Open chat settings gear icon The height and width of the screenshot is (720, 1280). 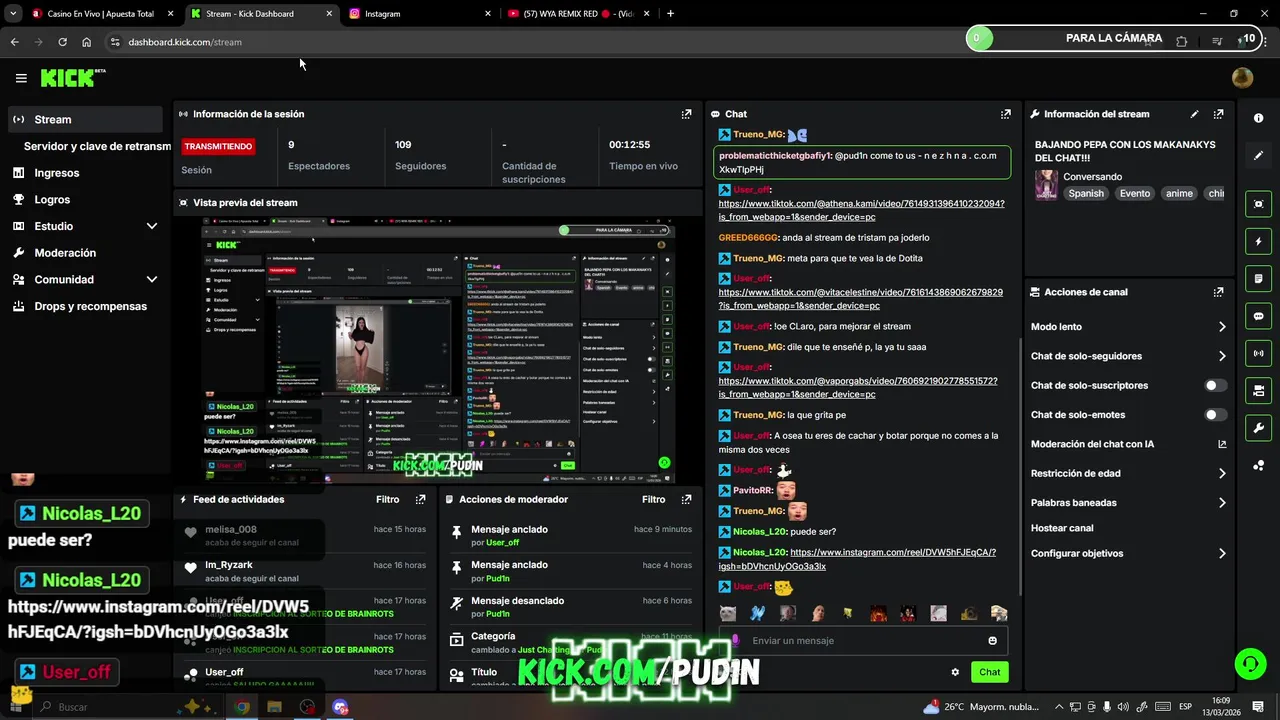955,672
